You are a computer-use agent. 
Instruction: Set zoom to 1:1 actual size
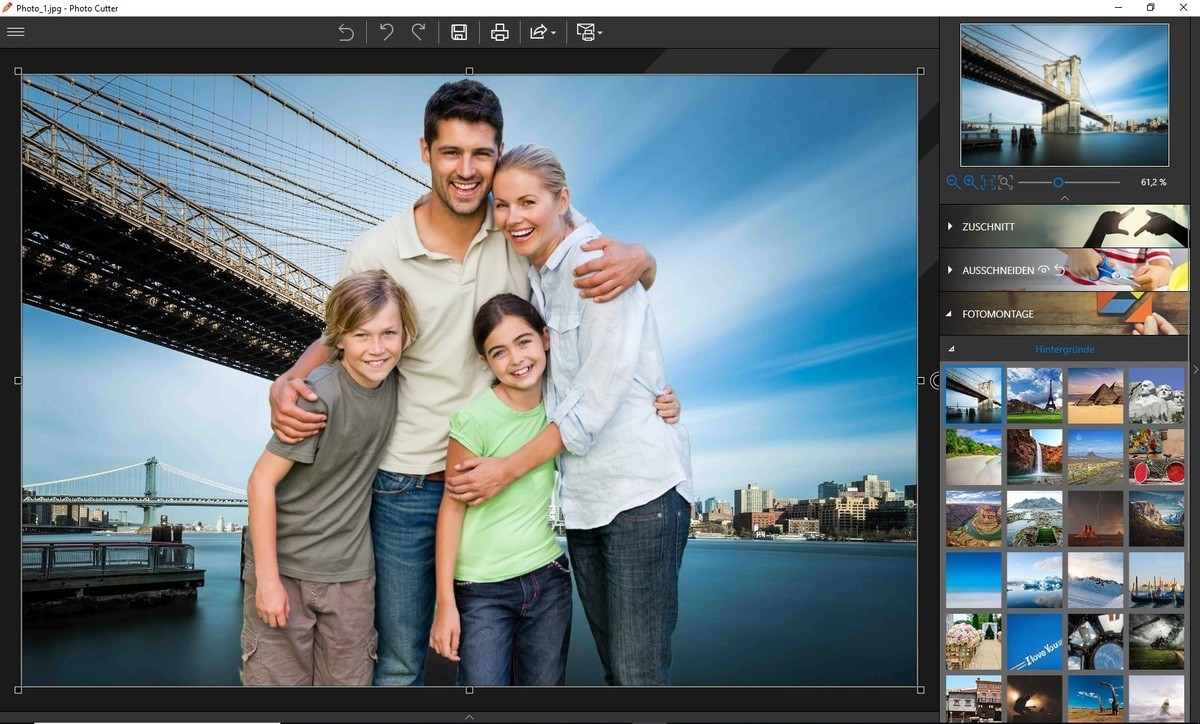click(988, 182)
